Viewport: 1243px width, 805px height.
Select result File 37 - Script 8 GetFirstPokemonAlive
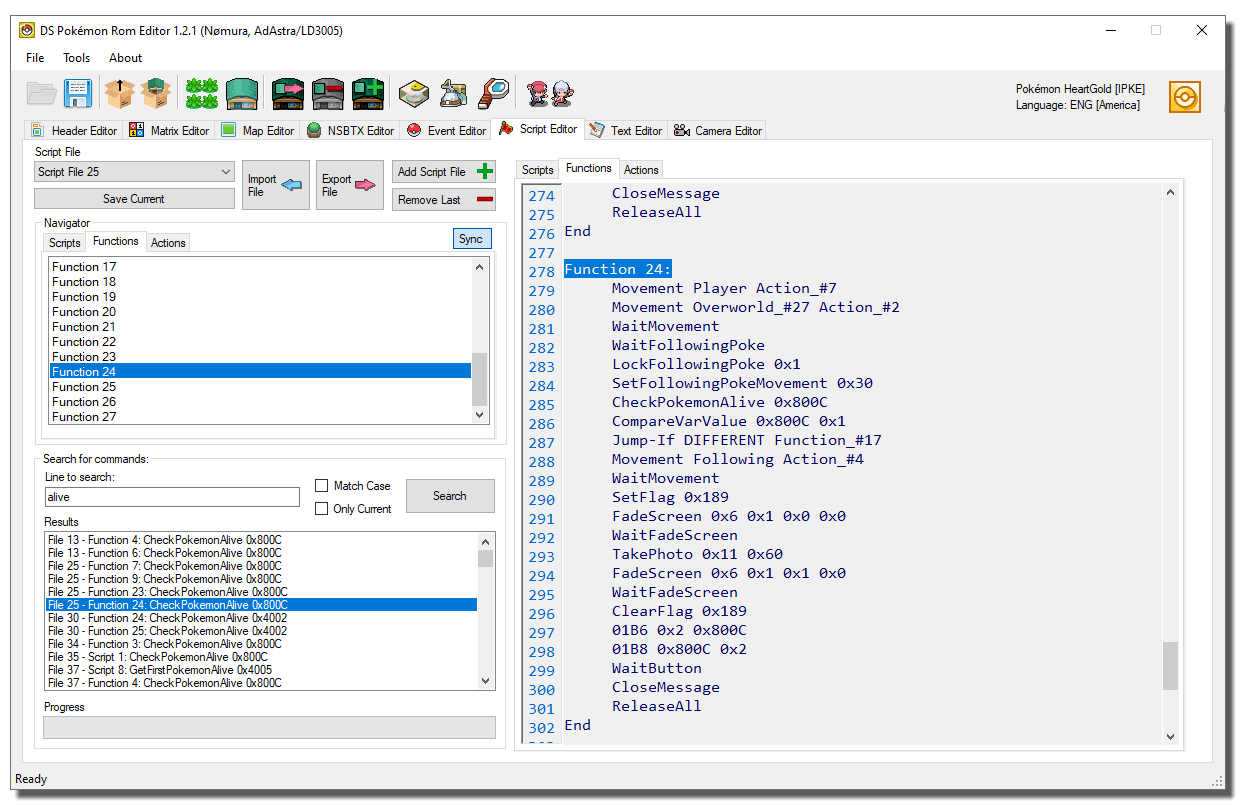(x=262, y=670)
